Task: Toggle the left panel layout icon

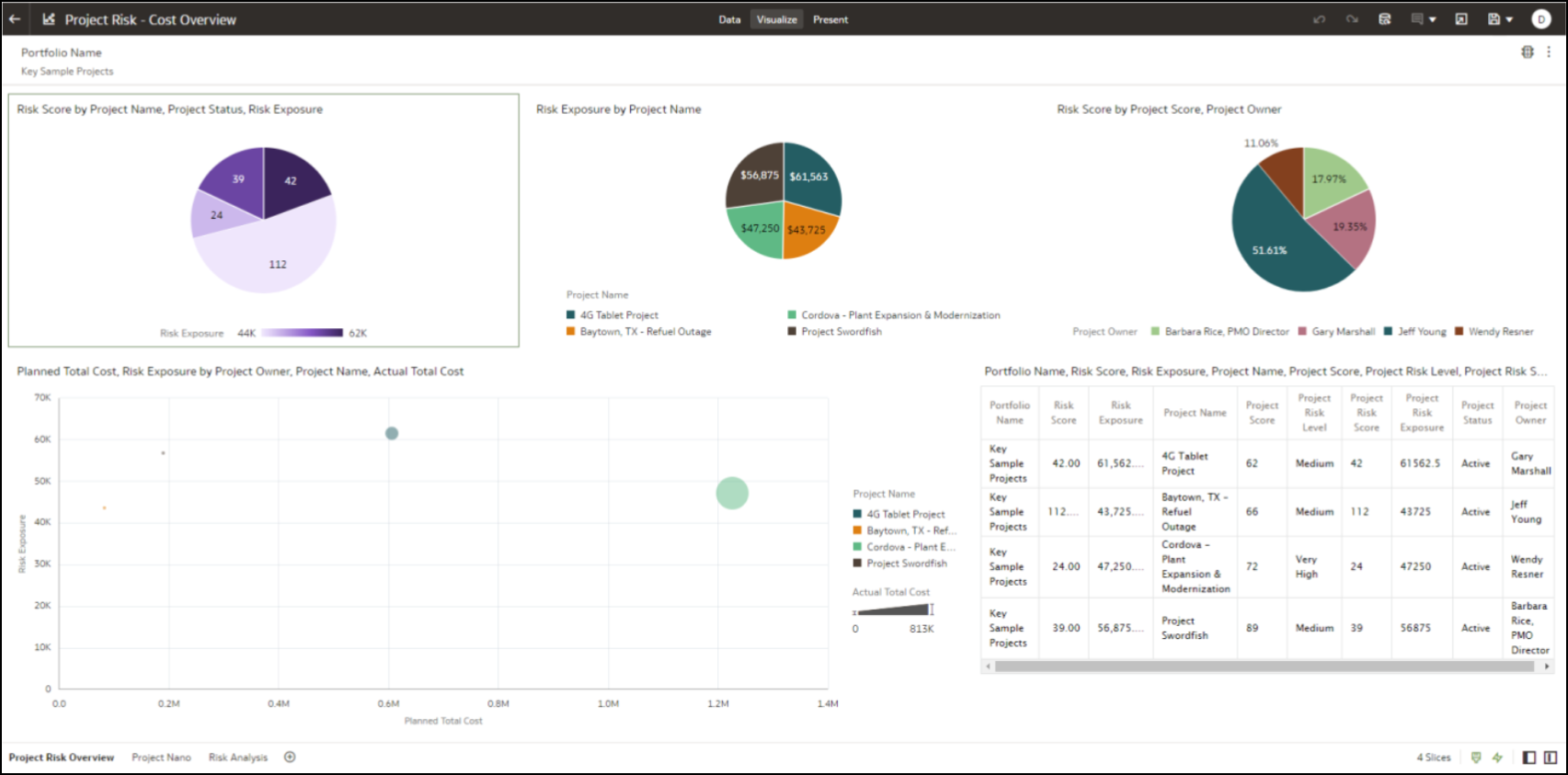Action: pyautogui.click(x=1529, y=758)
